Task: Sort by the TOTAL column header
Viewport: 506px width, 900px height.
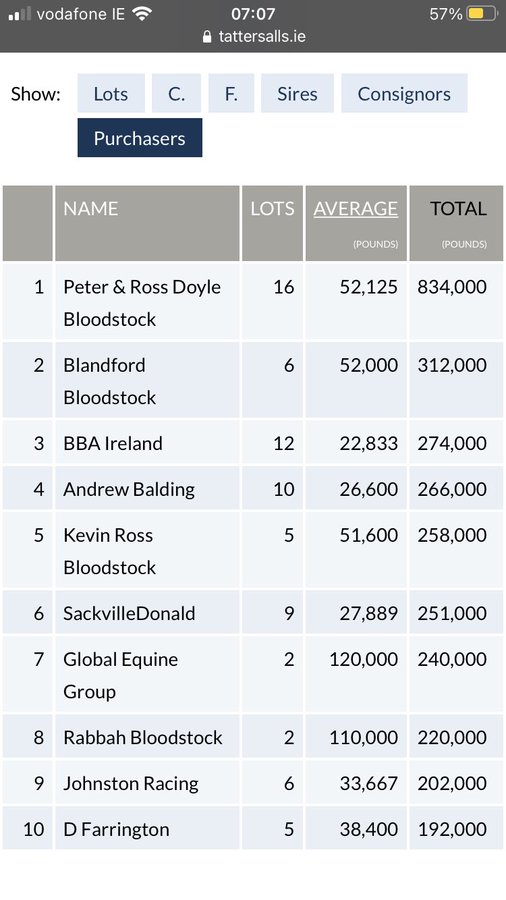Action: [458, 208]
